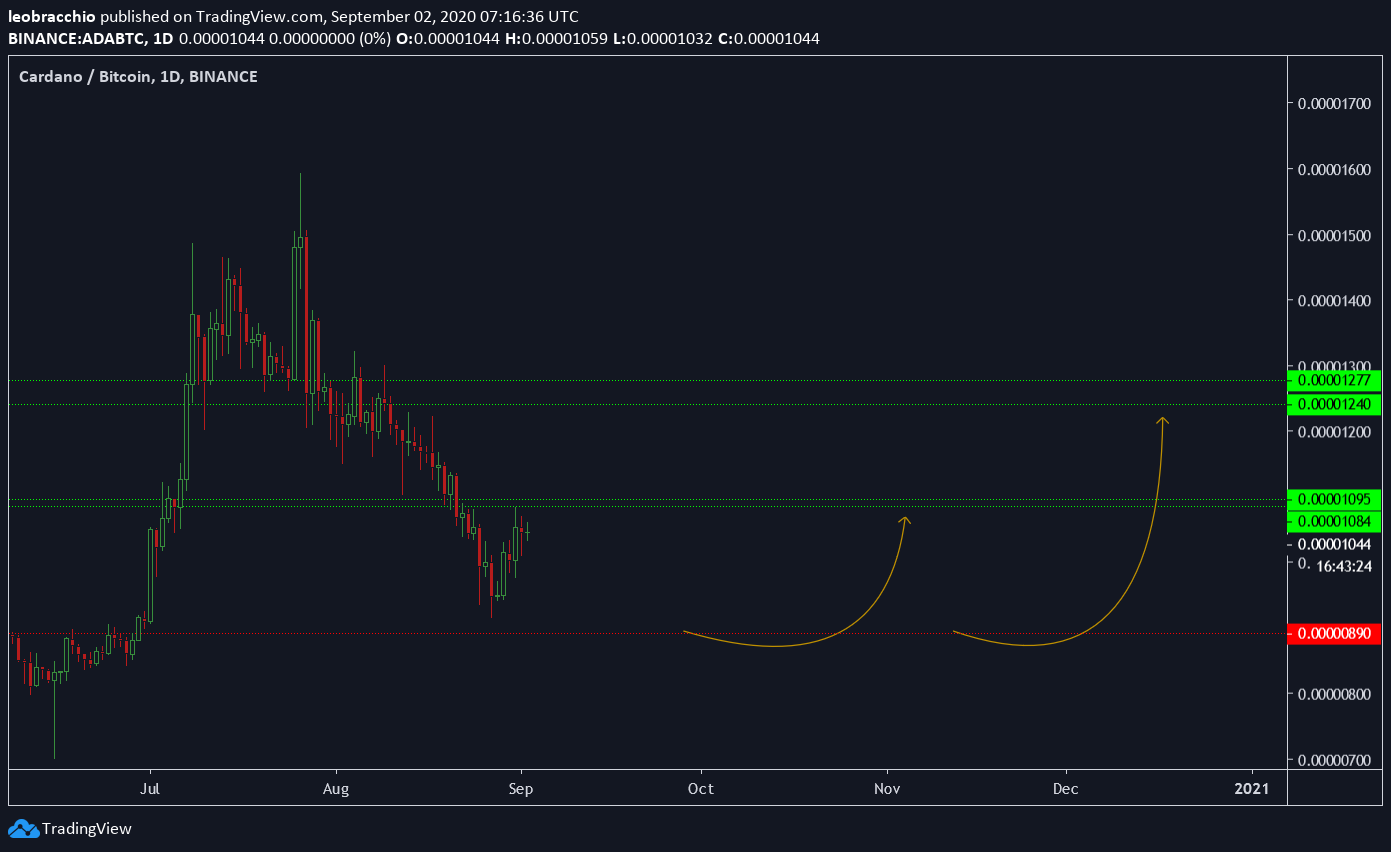Click the Aug marker on time axis
The width and height of the screenshot is (1391, 852).
[x=336, y=789]
